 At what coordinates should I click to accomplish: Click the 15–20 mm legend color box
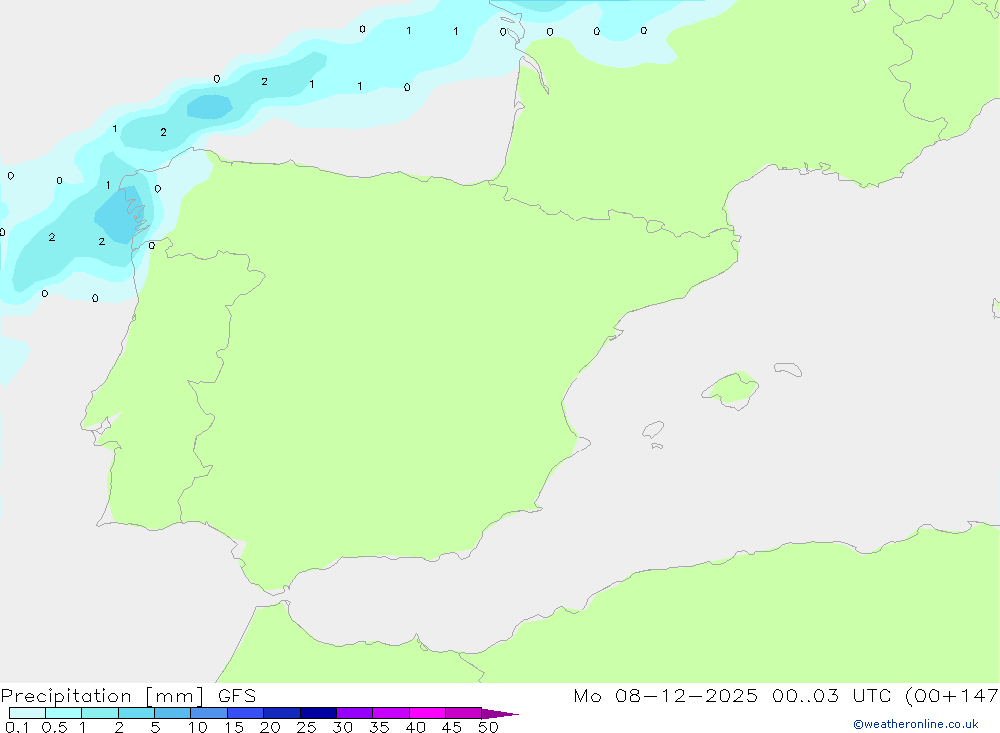tap(245, 713)
